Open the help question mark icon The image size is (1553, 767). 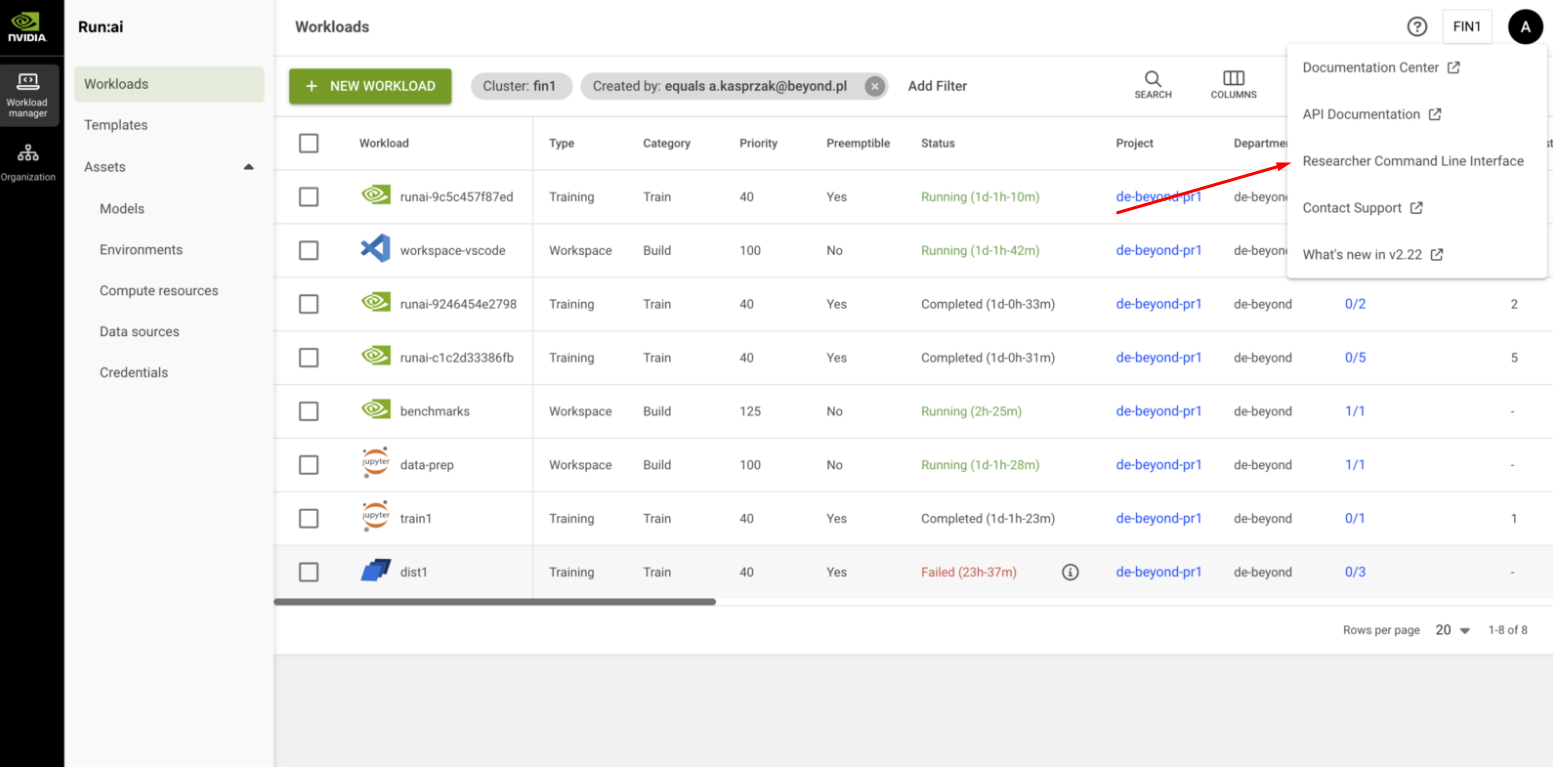(x=1417, y=27)
